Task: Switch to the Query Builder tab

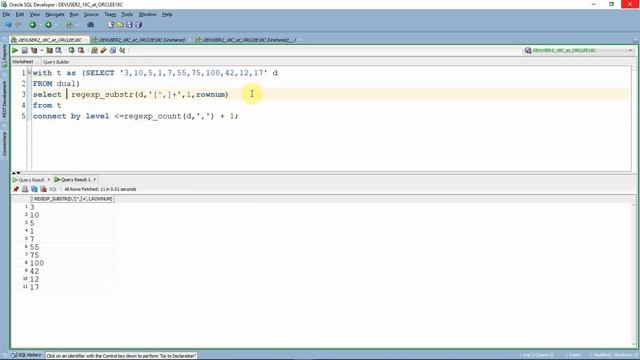Action: [56, 62]
